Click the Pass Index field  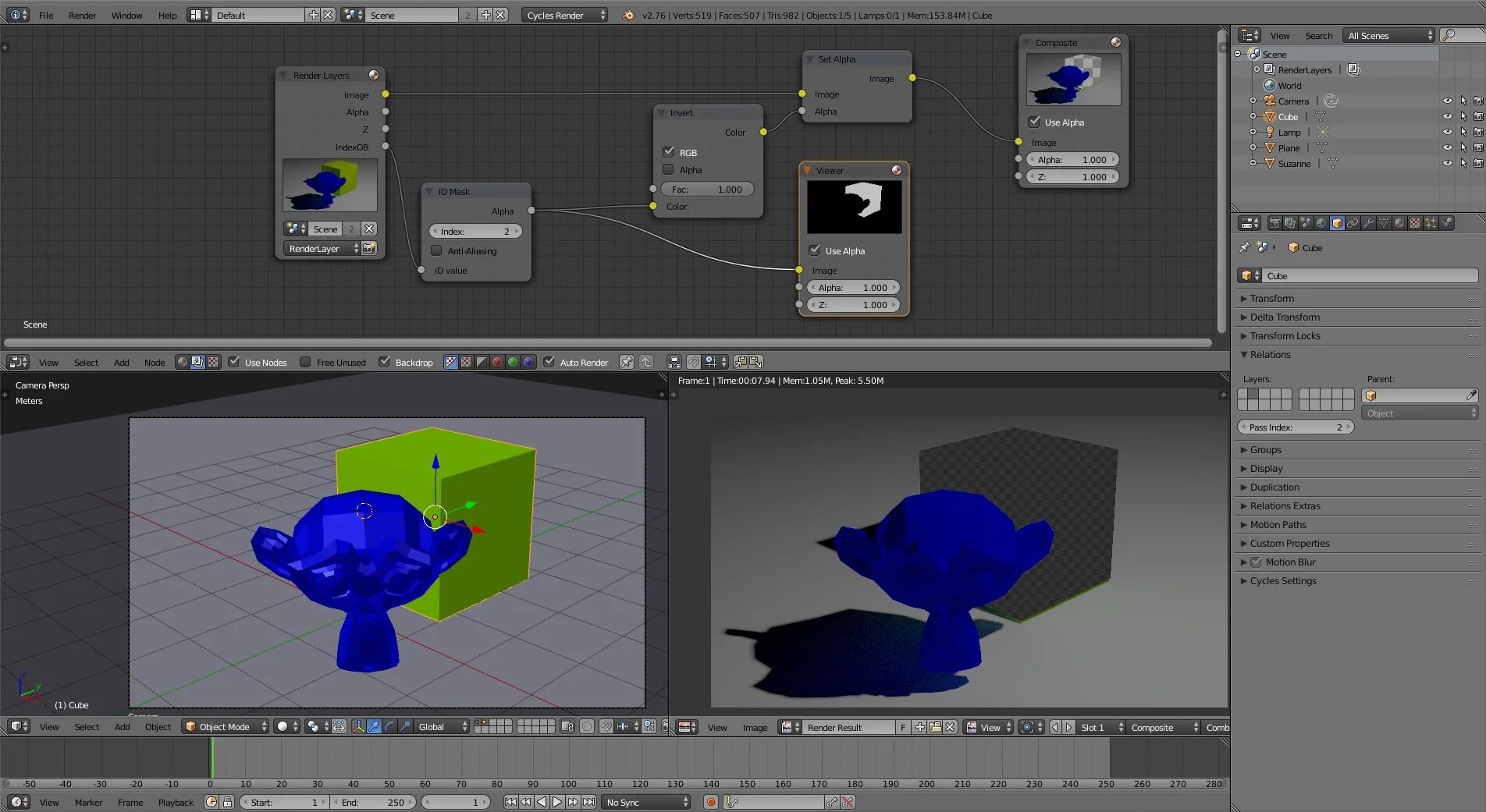click(x=1296, y=427)
